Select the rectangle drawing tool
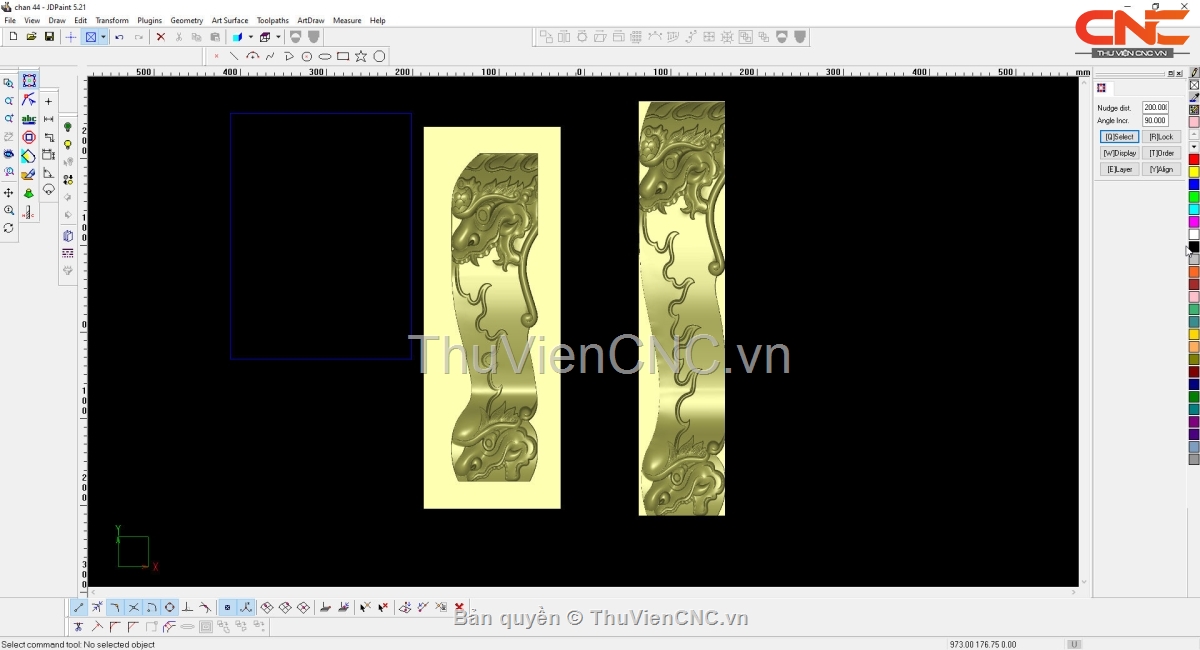This screenshot has height=650, width=1200. (x=343, y=57)
